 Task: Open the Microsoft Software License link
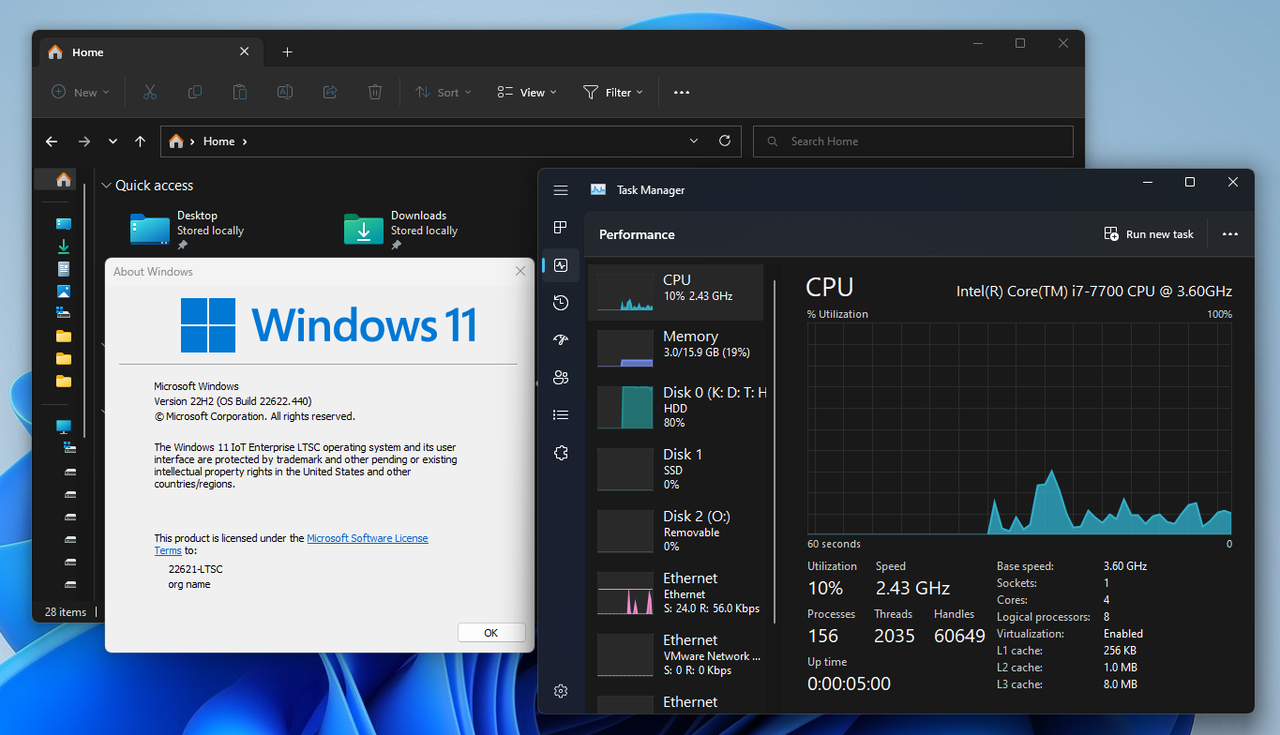click(367, 538)
